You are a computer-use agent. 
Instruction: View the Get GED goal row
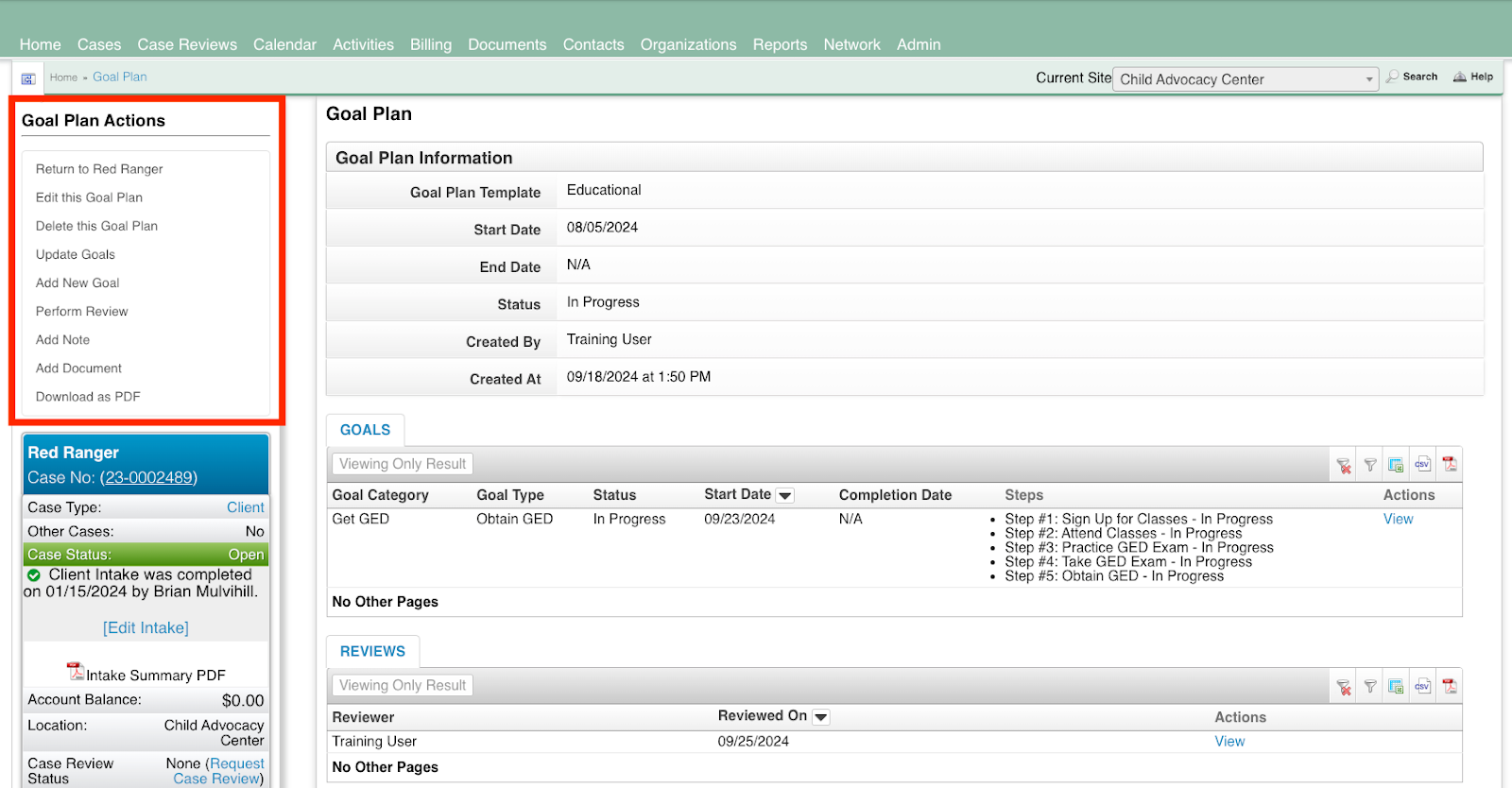tap(1398, 519)
